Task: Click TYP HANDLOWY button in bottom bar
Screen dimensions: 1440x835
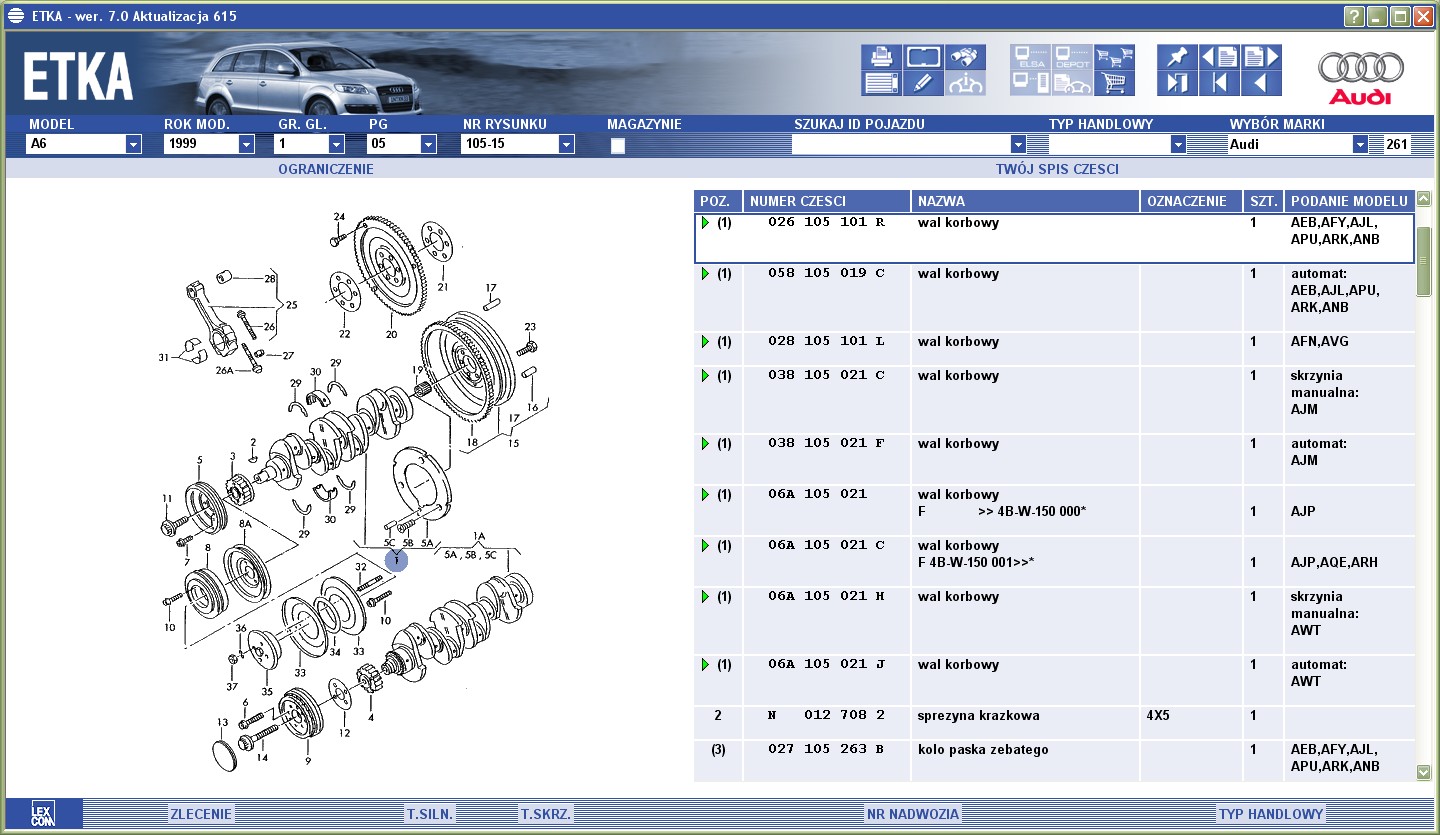Action: (1270, 814)
